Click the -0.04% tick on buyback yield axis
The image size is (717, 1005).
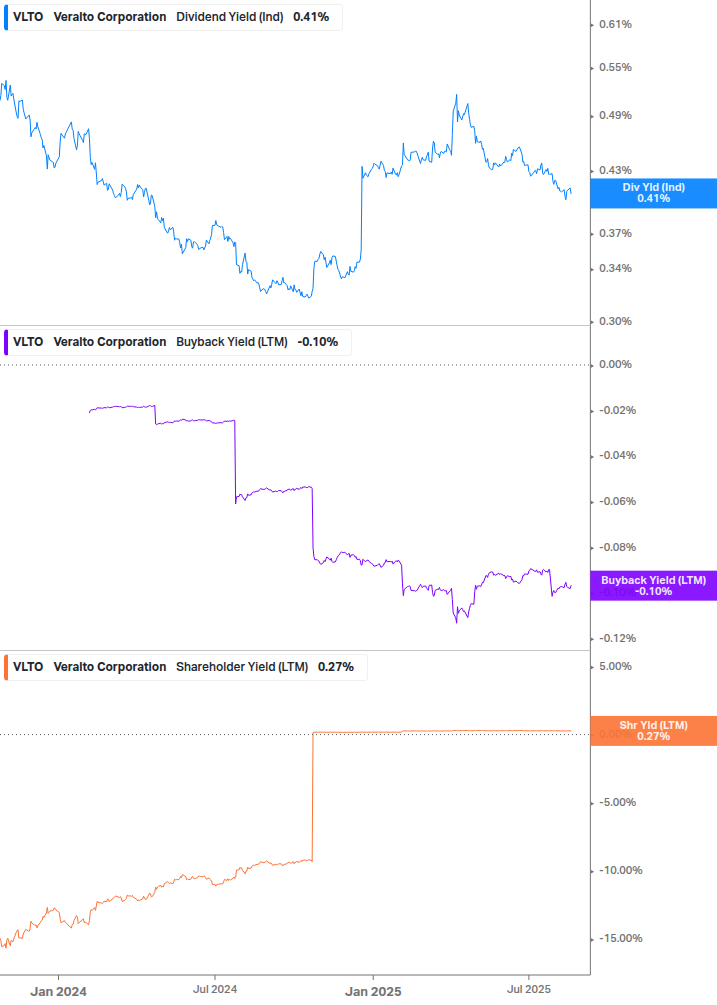tap(618, 456)
